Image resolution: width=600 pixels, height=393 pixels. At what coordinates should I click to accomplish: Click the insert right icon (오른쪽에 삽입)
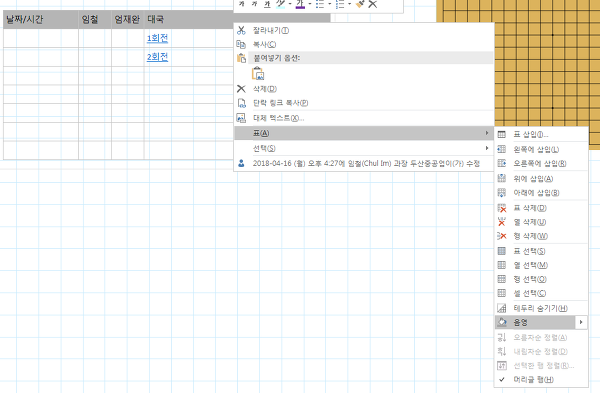pyautogui.click(x=501, y=163)
